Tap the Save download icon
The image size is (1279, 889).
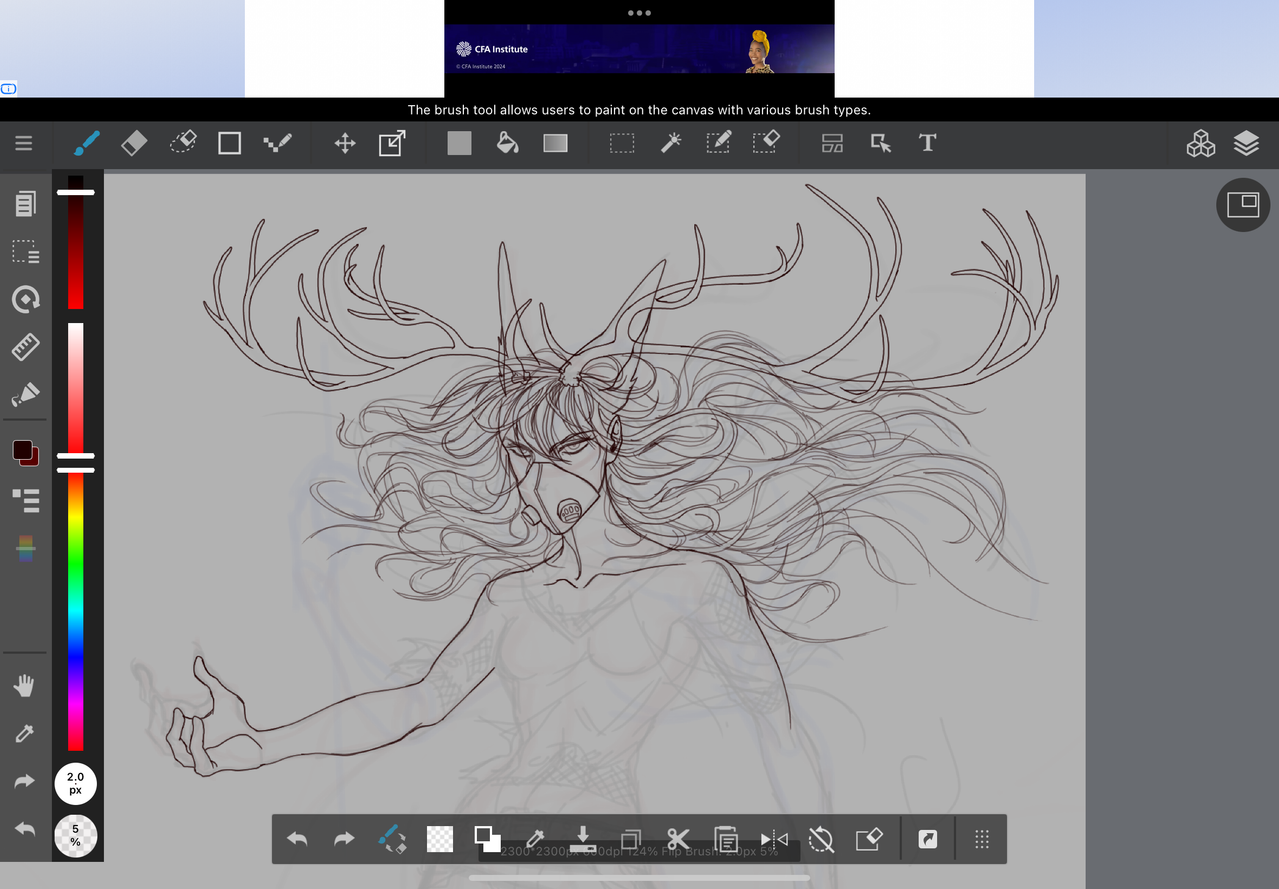pos(583,839)
